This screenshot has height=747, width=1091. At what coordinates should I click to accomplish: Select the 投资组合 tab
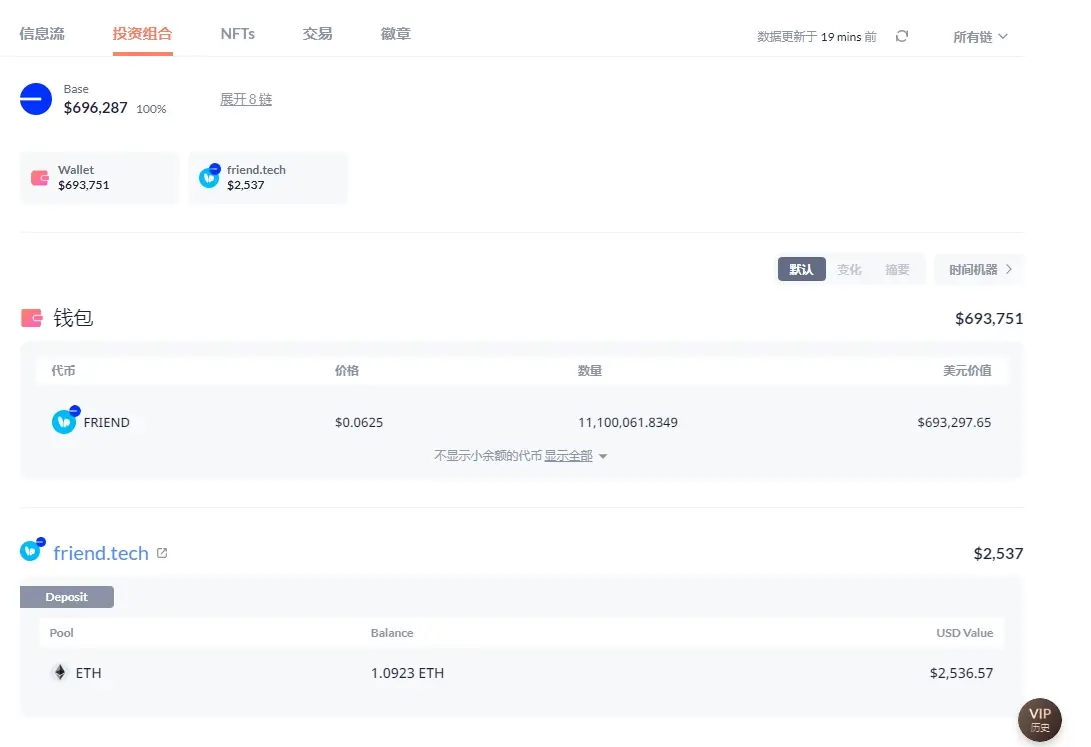coord(142,33)
